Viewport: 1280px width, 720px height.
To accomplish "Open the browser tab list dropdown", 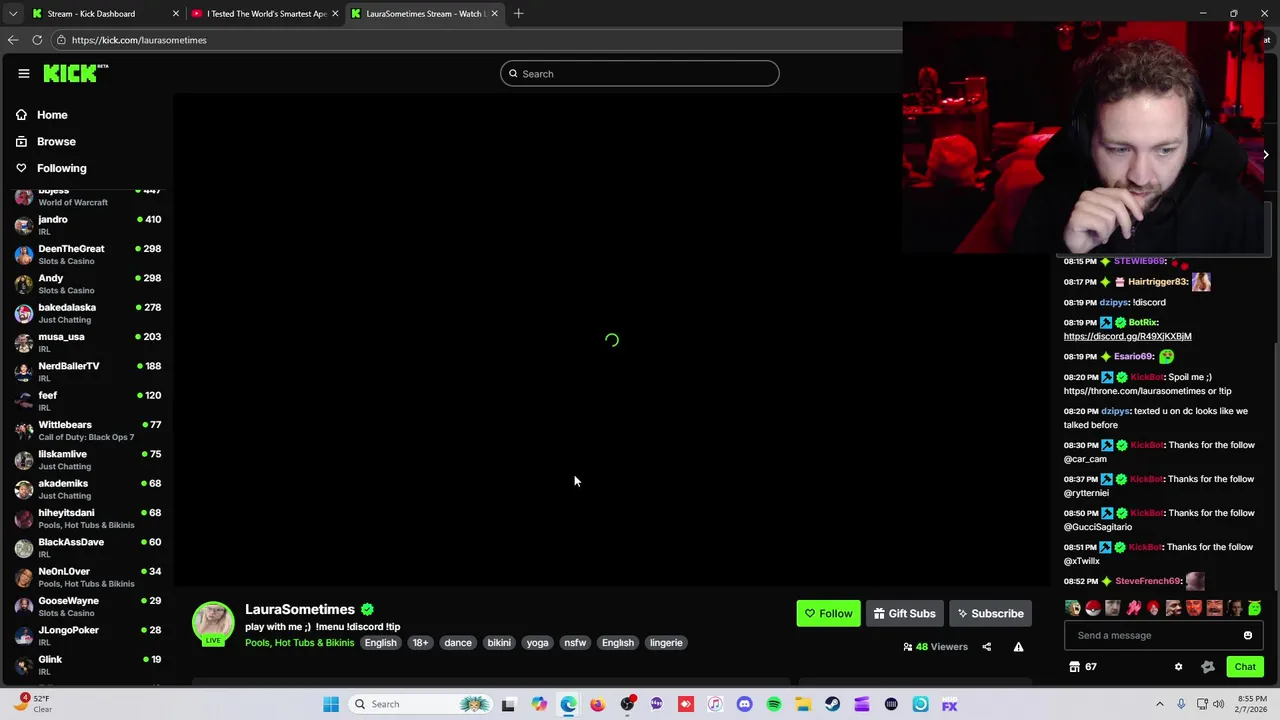I will click(x=12, y=14).
